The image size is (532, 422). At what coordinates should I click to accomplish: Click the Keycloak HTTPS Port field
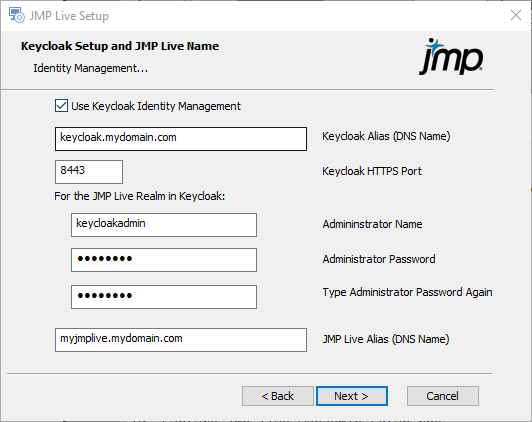89,172
